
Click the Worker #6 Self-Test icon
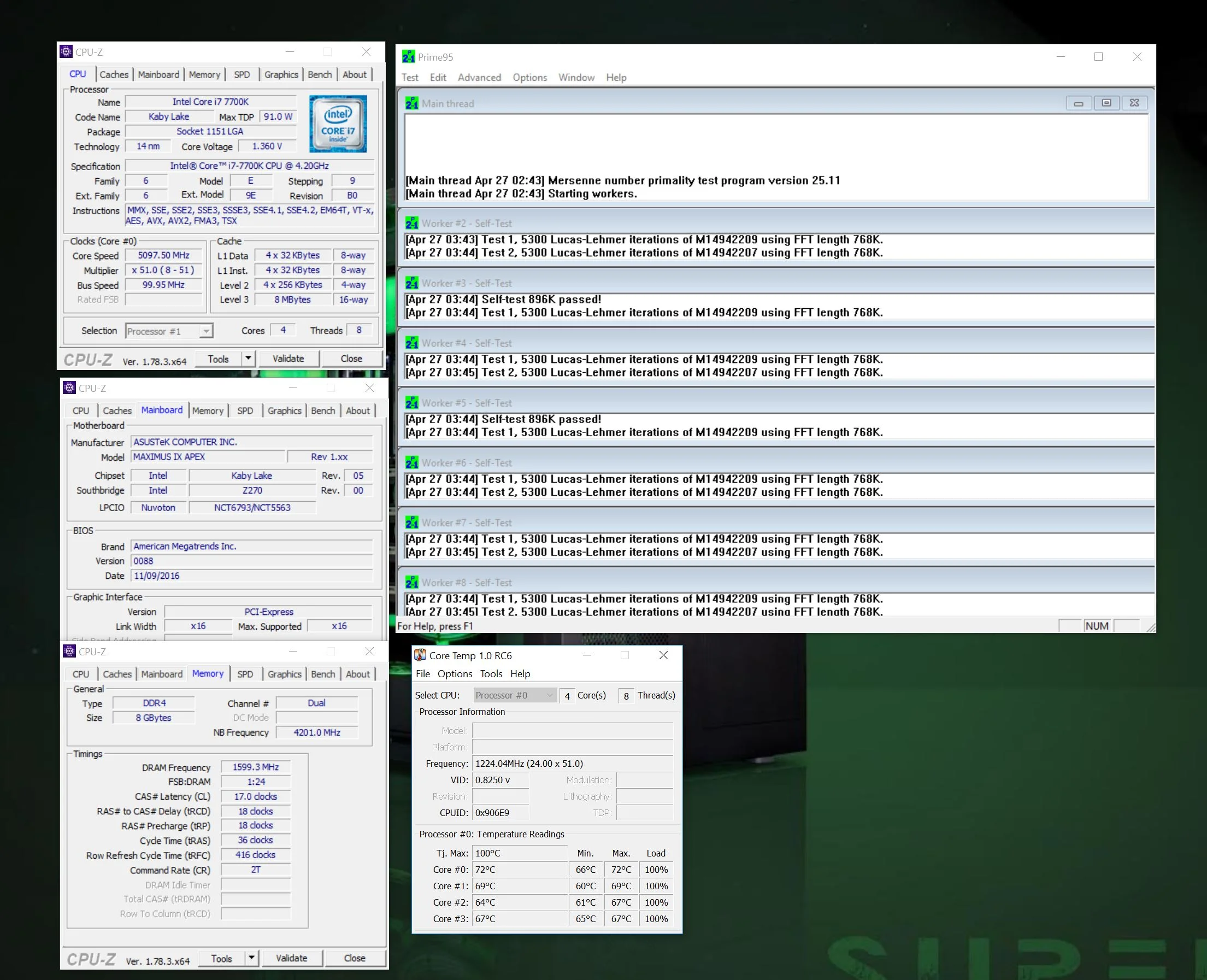(412, 462)
